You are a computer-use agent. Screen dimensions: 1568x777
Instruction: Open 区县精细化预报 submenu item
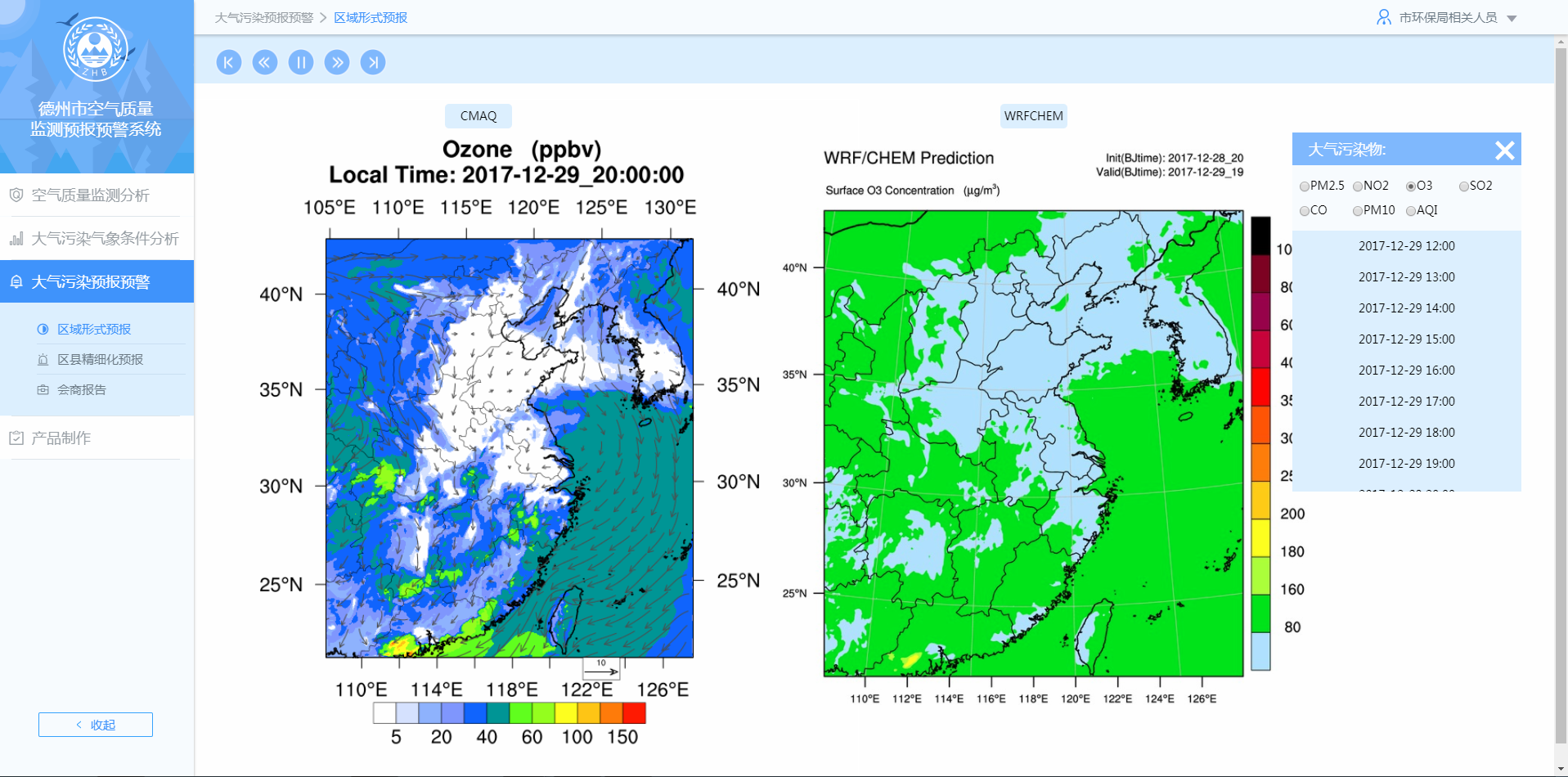pyautogui.click(x=100, y=360)
